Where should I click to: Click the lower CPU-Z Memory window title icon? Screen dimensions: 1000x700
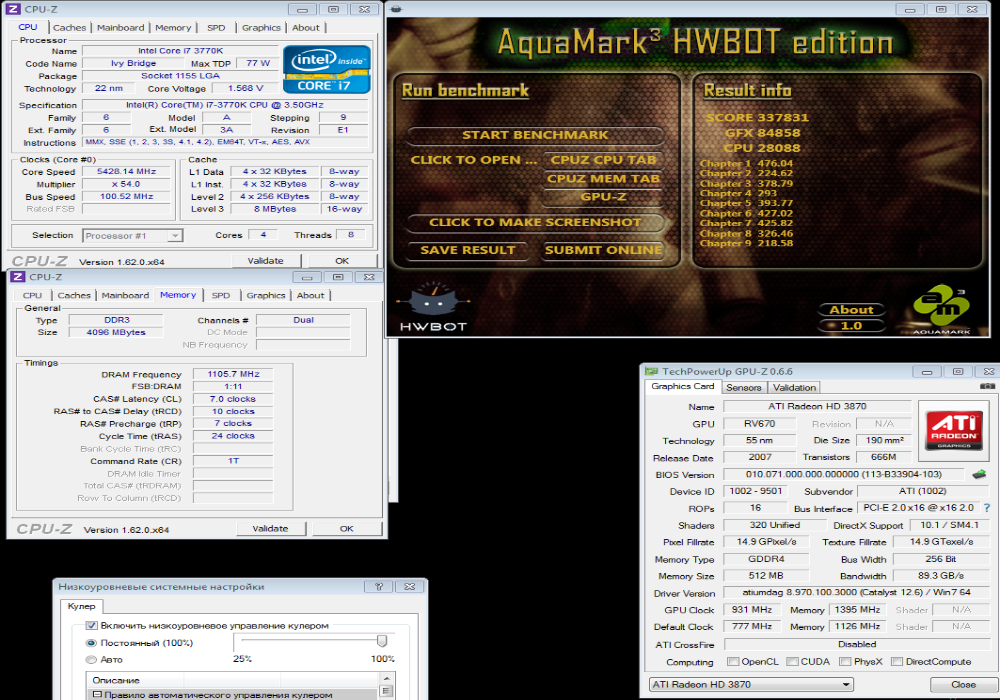click(x=17, y=277)
